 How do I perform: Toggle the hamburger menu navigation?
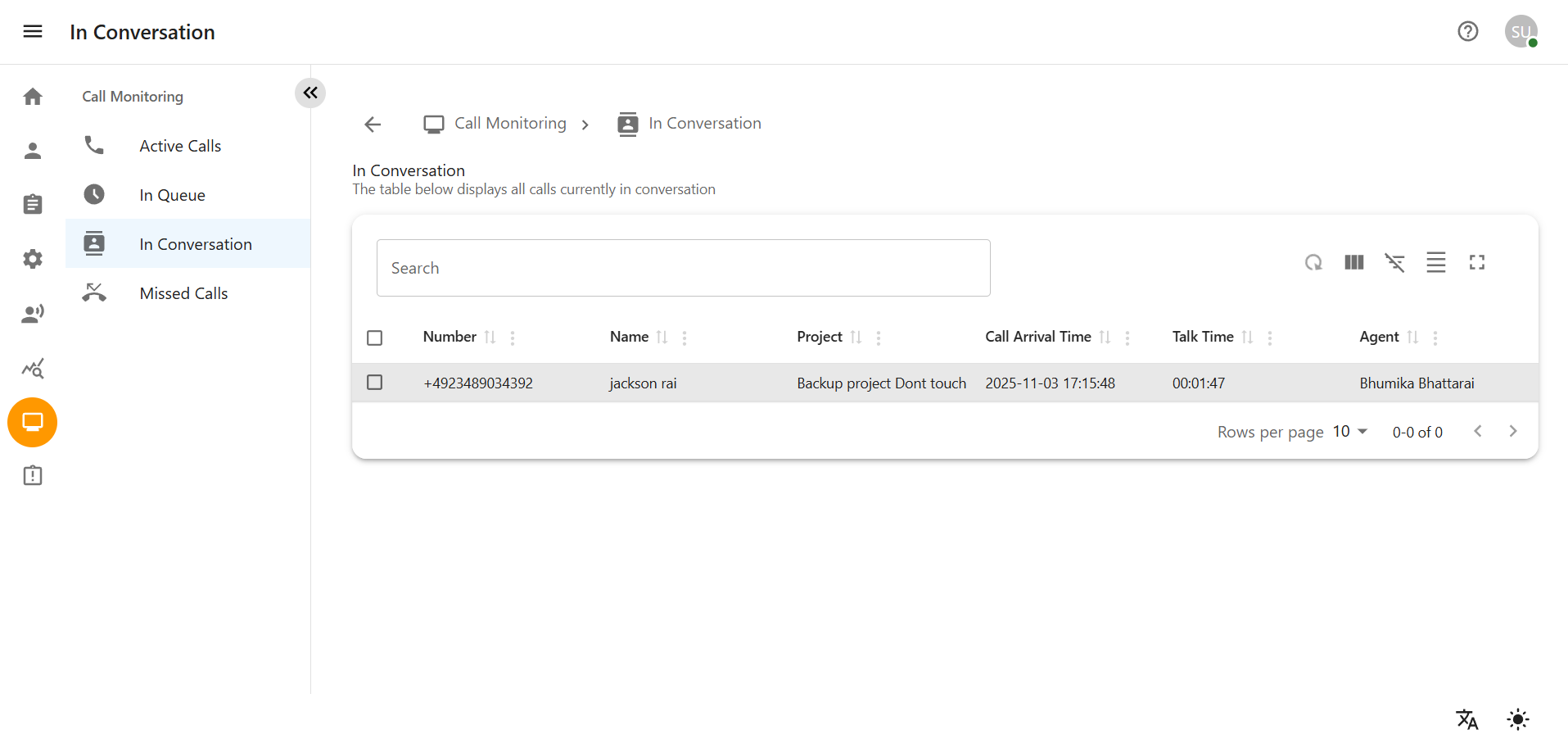pos(33,31)
